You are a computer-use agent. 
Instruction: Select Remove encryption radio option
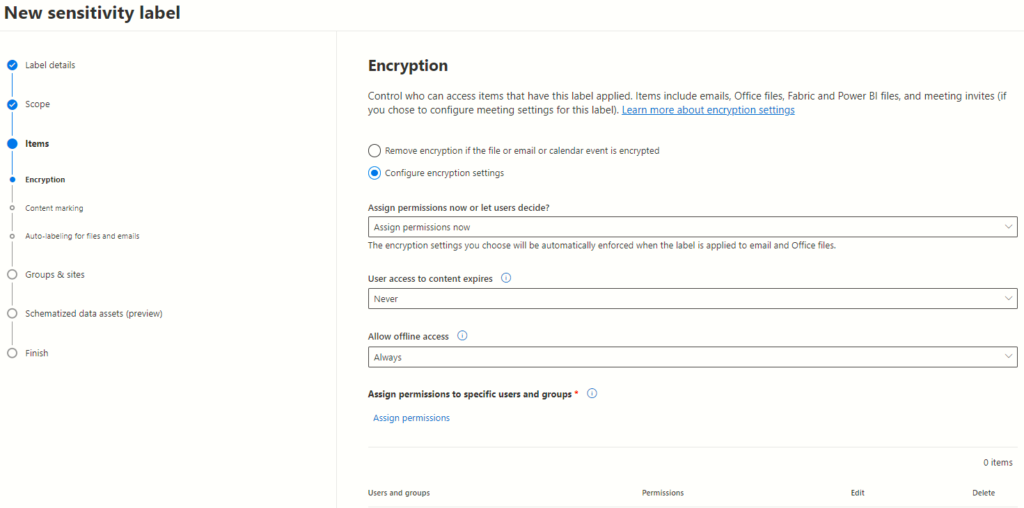pos(374,151)
